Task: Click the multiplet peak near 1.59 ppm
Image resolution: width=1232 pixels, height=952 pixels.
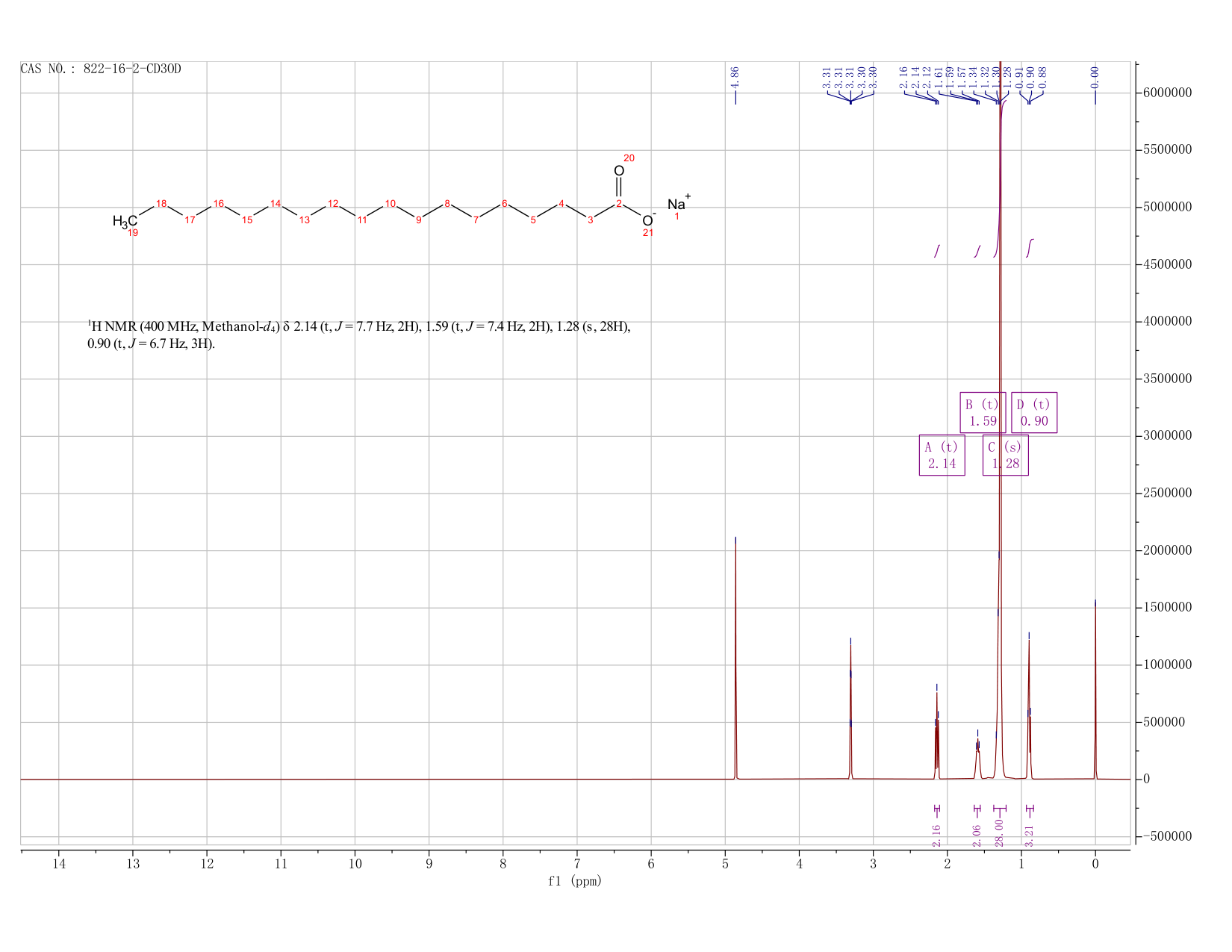Action: (977, 758)
